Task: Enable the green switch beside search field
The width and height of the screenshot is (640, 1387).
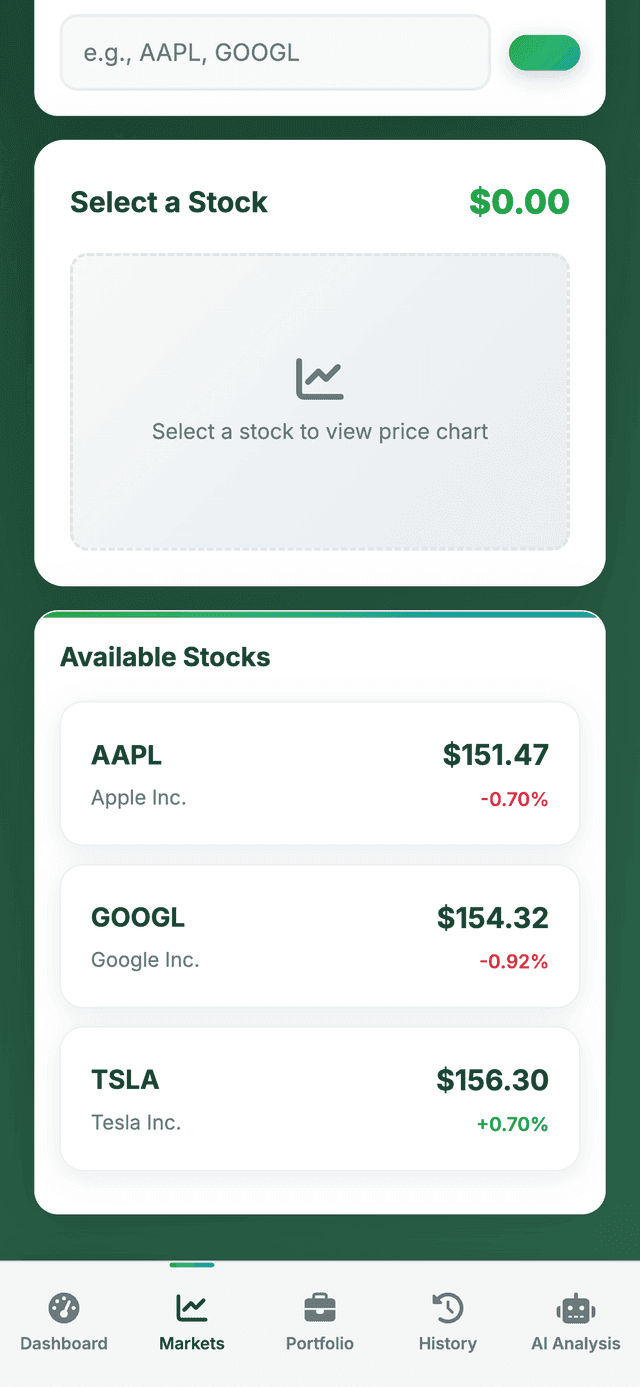Action: coord(544,52)
